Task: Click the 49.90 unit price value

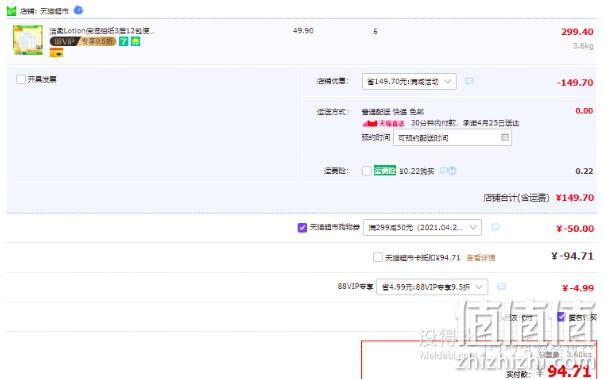Action: point(303,31)
